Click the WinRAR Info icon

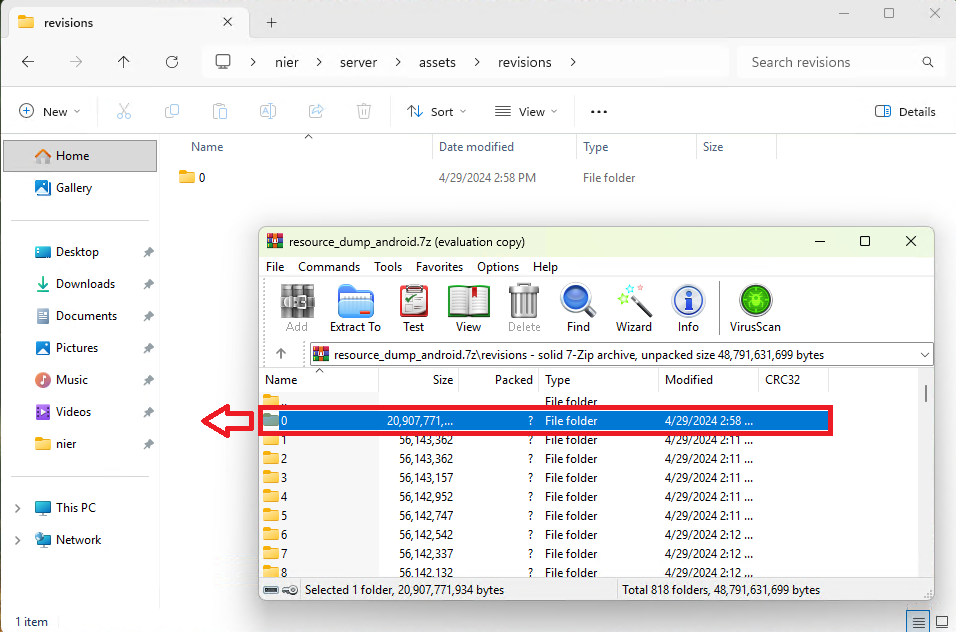point(688,301)
